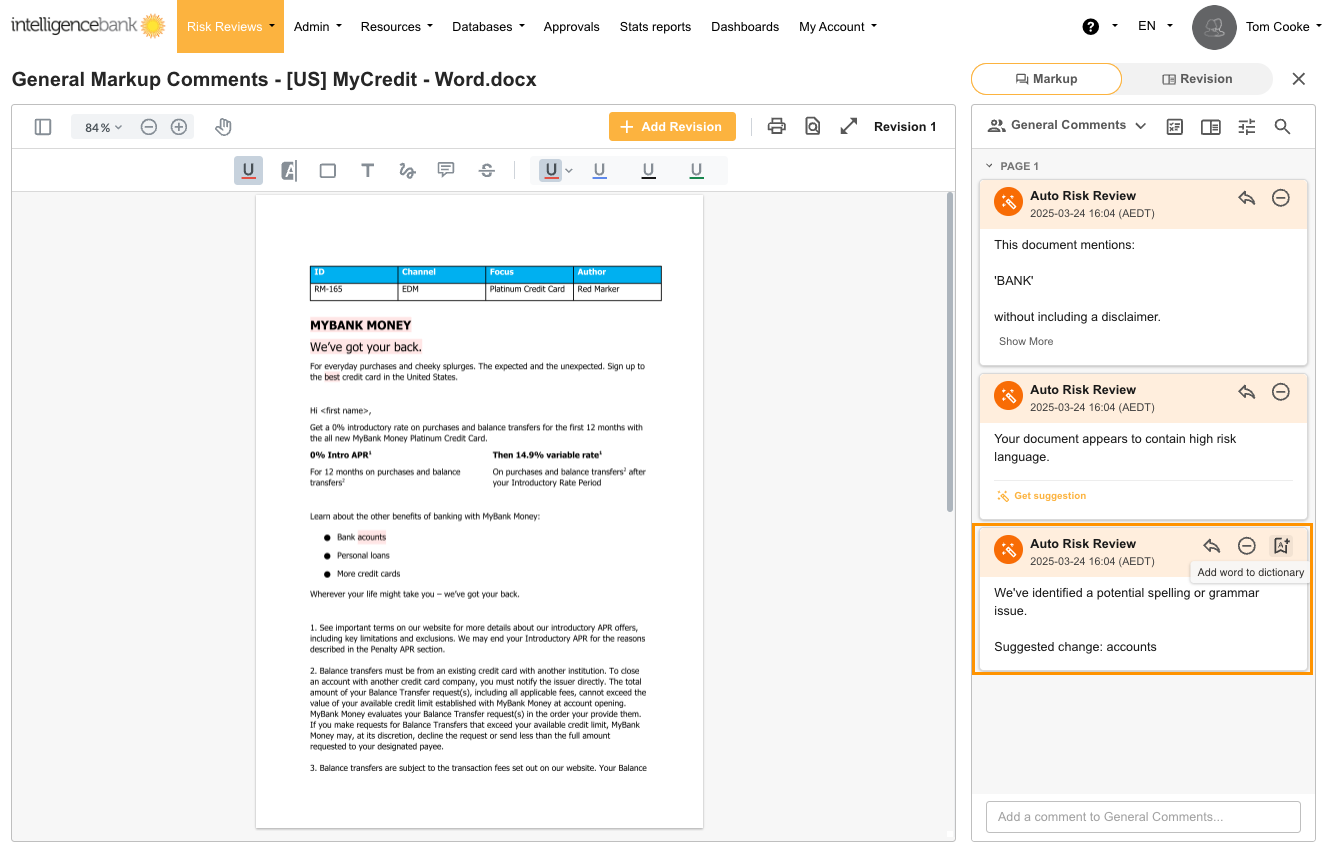
Task: Open Stats reports
Action: point(655,27)
